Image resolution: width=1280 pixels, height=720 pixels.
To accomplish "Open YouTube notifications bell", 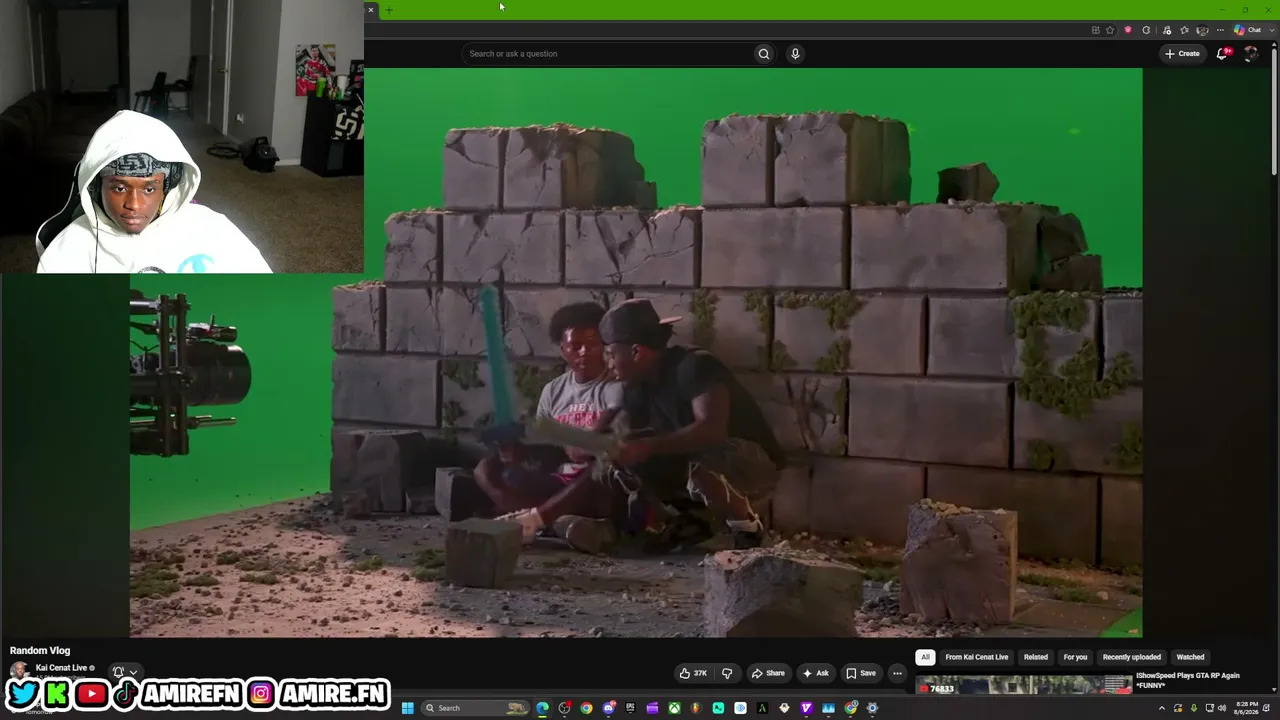I will (1221, 54).
